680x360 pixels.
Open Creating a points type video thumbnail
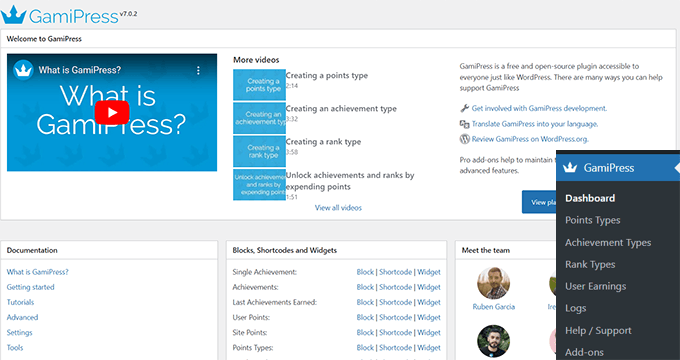pos(259,85)
